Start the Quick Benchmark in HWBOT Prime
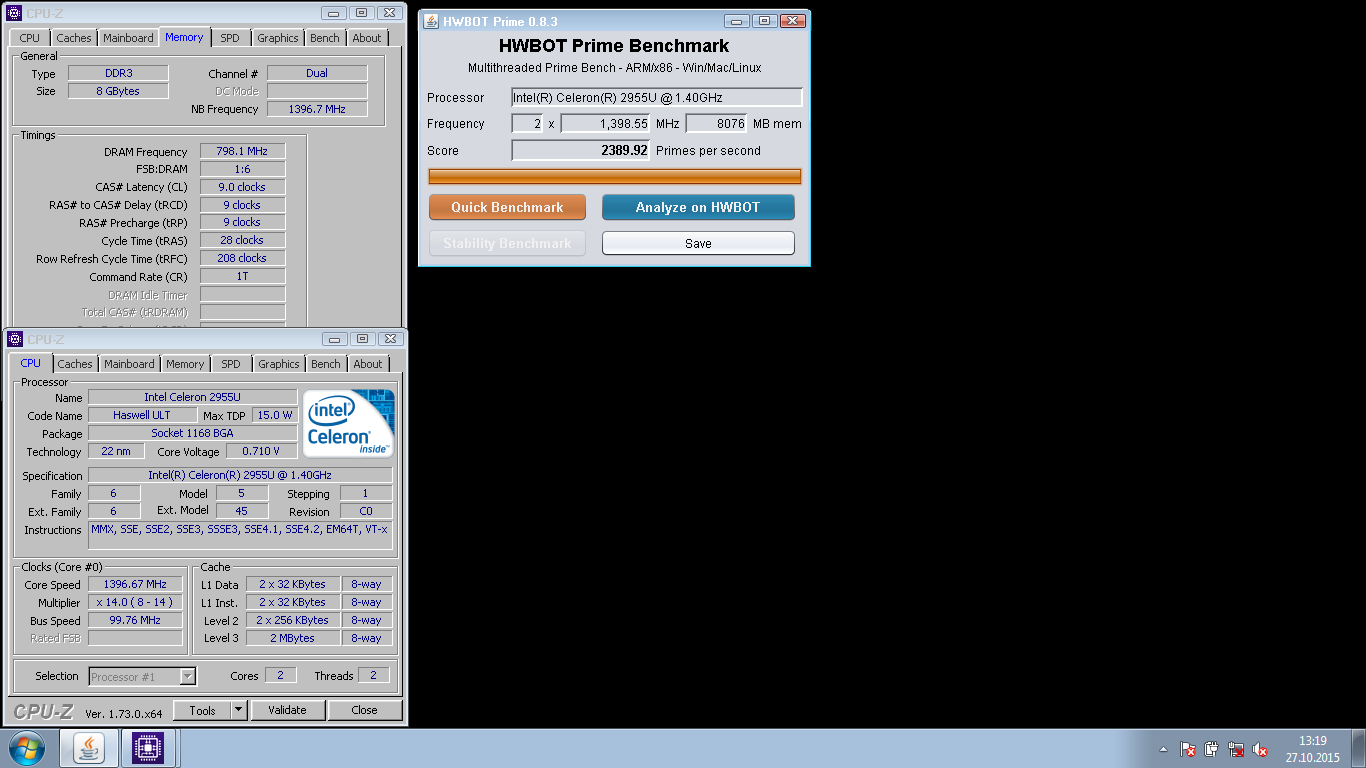The image size is (1366, 768). point(507,207)
